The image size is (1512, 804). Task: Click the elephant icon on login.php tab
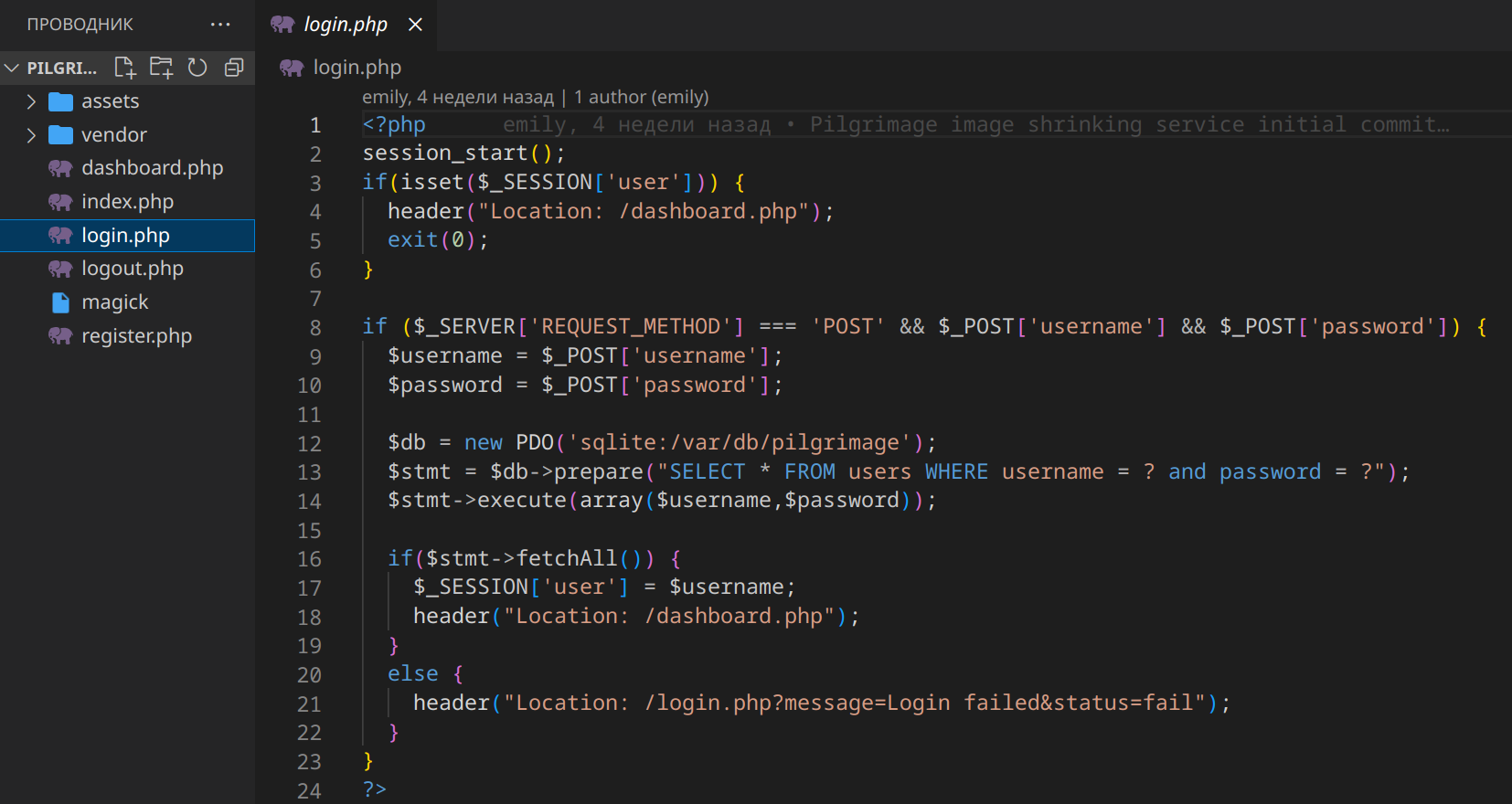point(282,25)
